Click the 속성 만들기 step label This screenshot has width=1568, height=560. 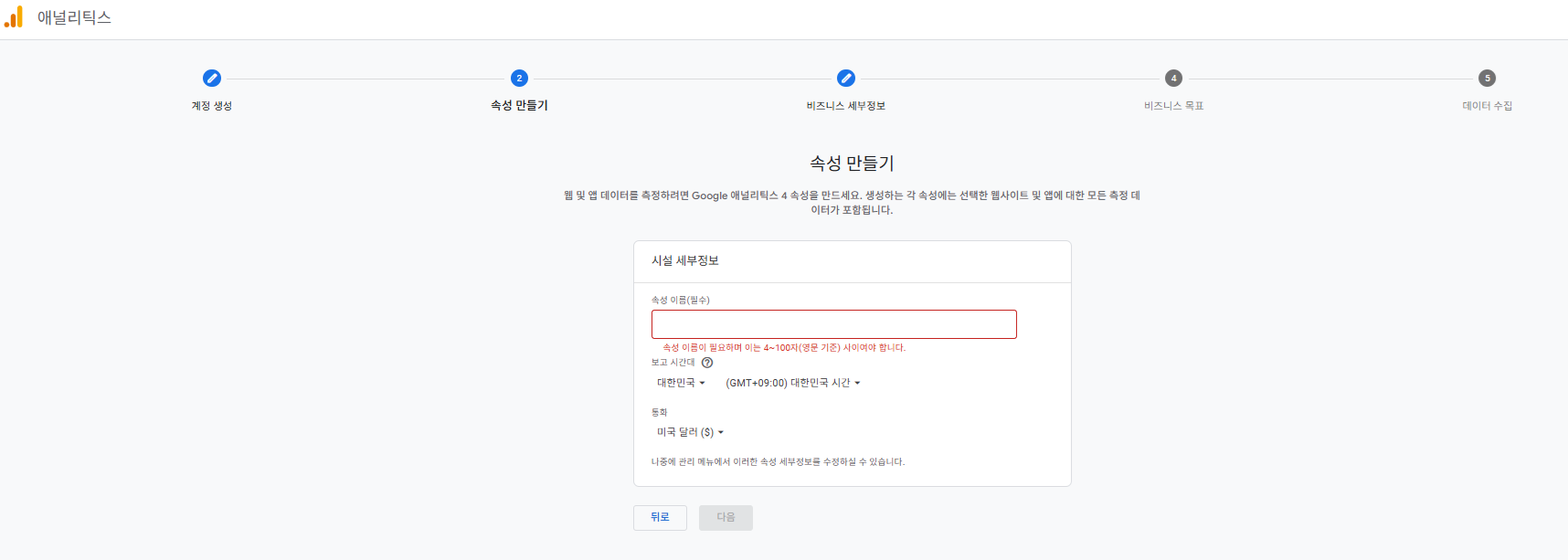[x=519, y=105]
